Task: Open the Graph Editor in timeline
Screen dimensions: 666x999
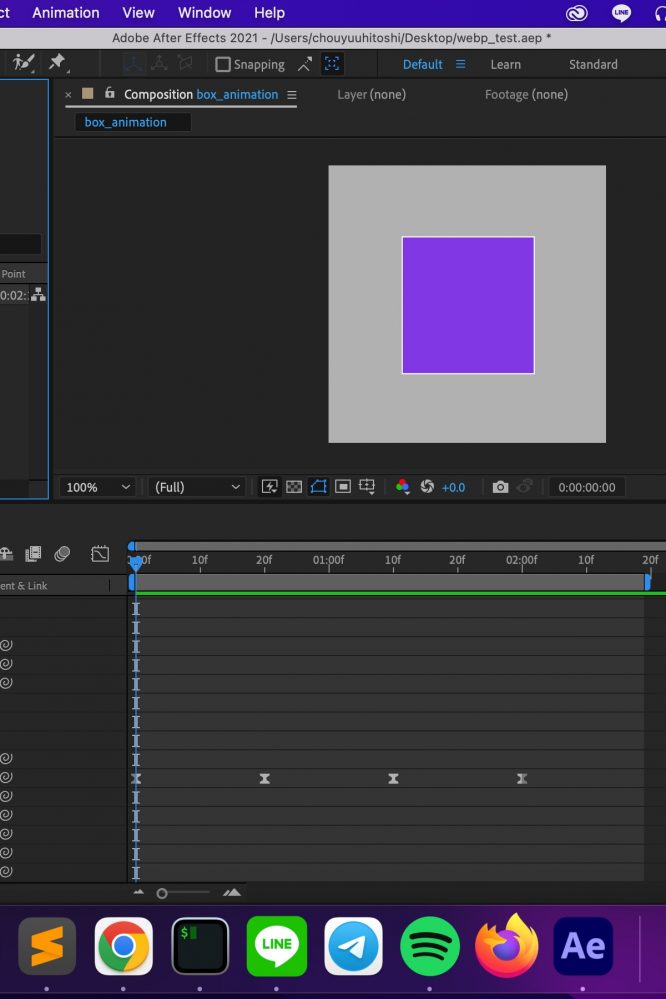Action: click(100, 554)
